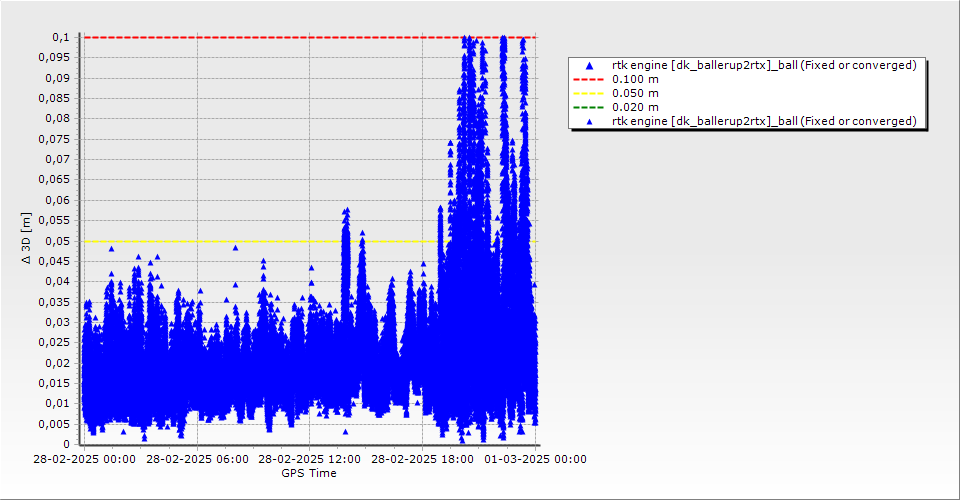This screenshot has width=960, height=500.
Task: Click y-axis tick label '0,05'
Action: click(58, 241)
